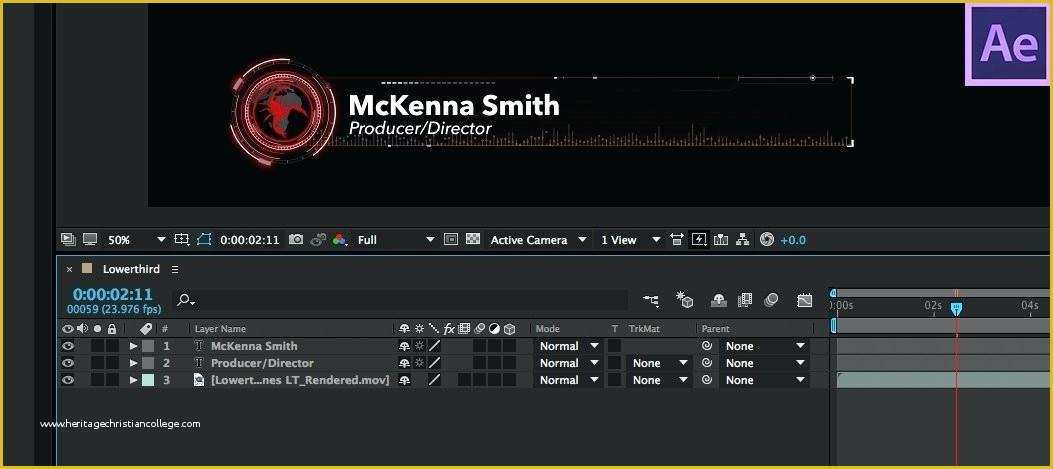Toggle mask and shape path visibility icon
Image resolution: width=1053 pixels, height=469 pixels.
click(x=203, y=239)
